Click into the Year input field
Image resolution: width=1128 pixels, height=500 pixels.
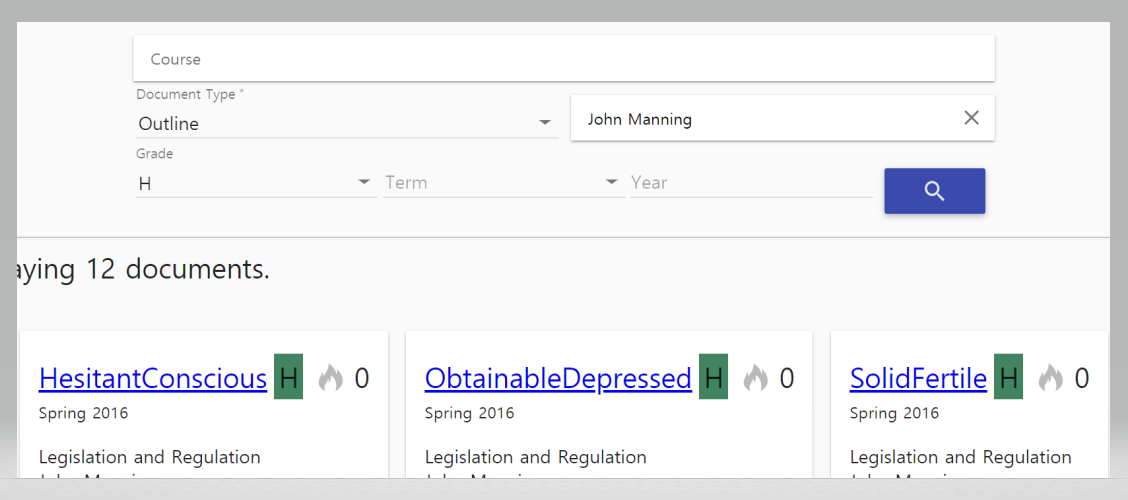750,183
